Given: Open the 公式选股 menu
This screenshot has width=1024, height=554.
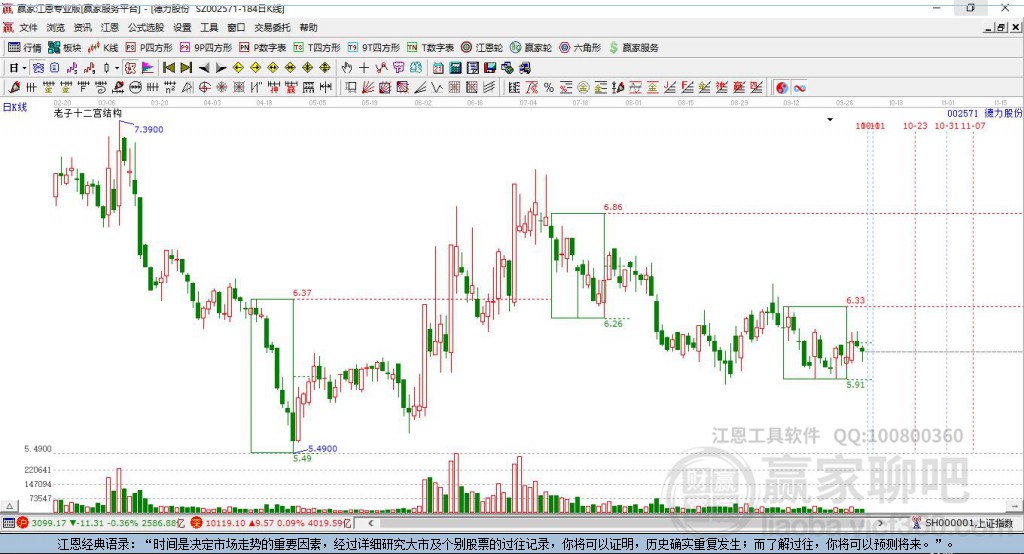Looking at the screenshot, I should click(146, 27).
